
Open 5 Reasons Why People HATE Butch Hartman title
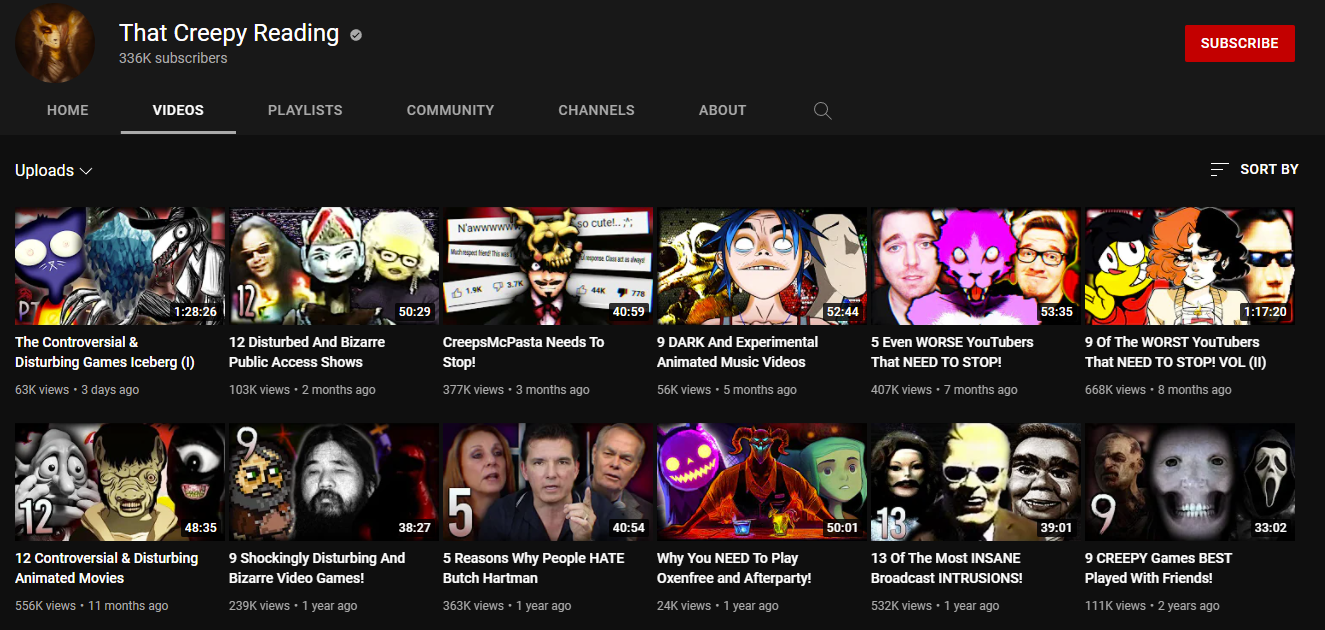click(534, 568)
